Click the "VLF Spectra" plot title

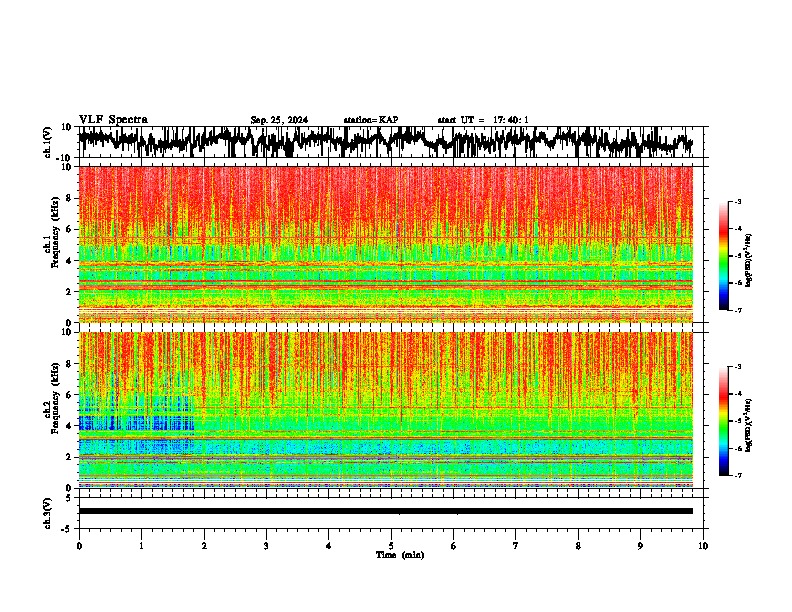point(113,120)
